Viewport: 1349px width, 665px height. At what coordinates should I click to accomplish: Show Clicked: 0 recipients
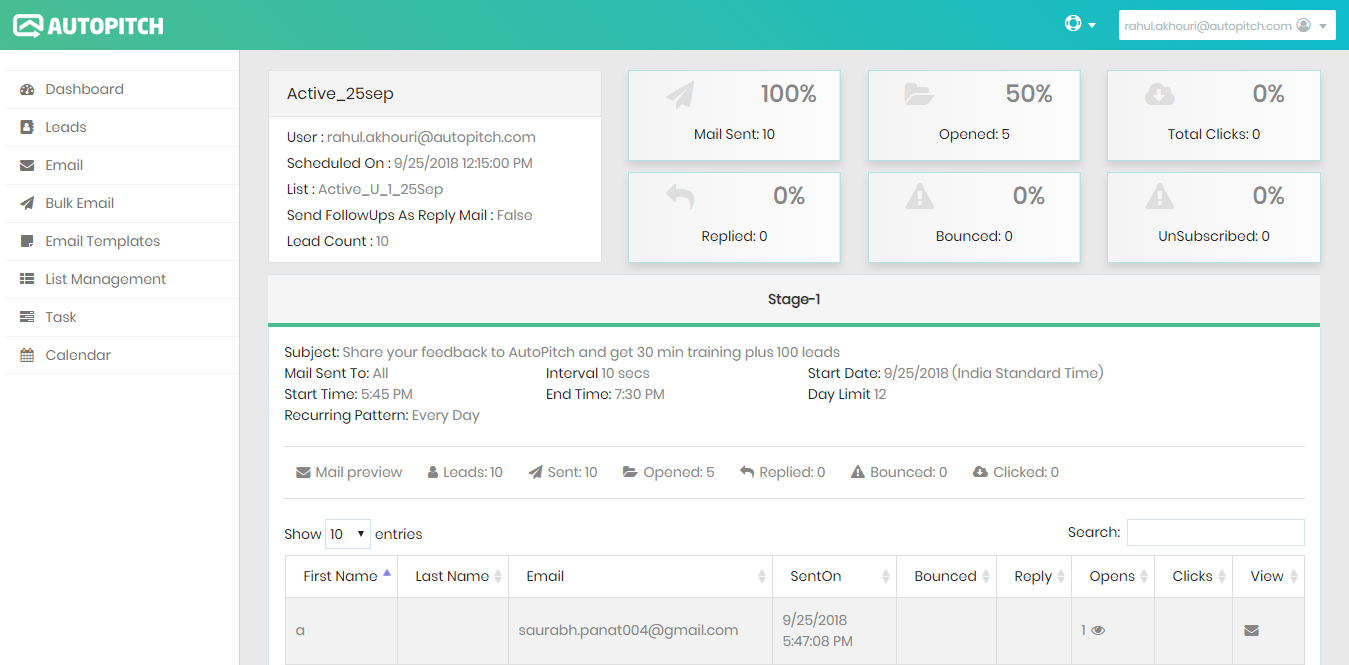1016,472
